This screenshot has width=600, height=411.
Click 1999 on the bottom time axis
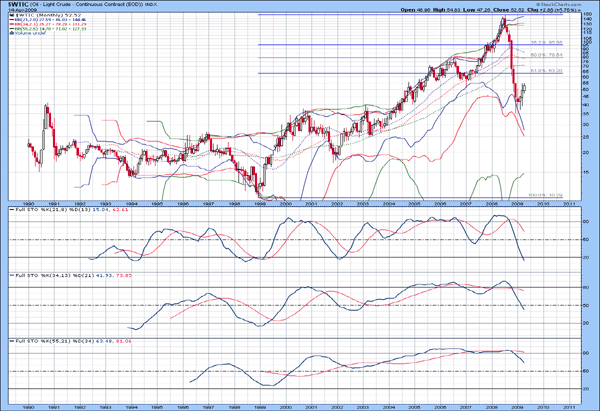[260, 407]
